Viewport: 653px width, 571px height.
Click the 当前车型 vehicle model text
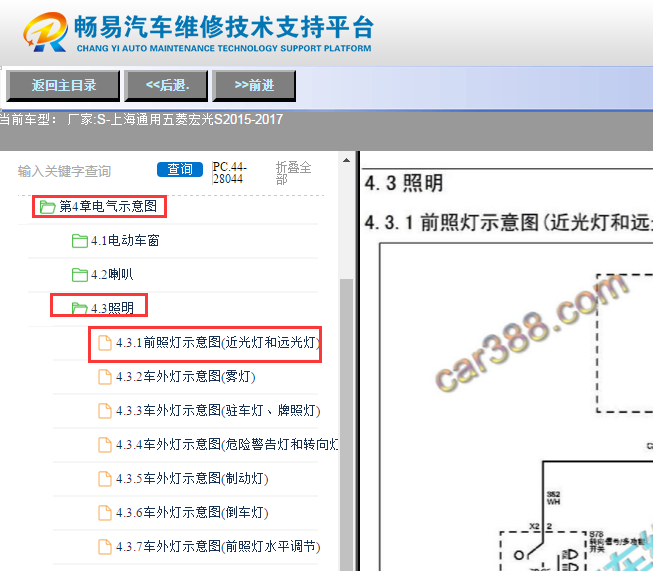141,120
